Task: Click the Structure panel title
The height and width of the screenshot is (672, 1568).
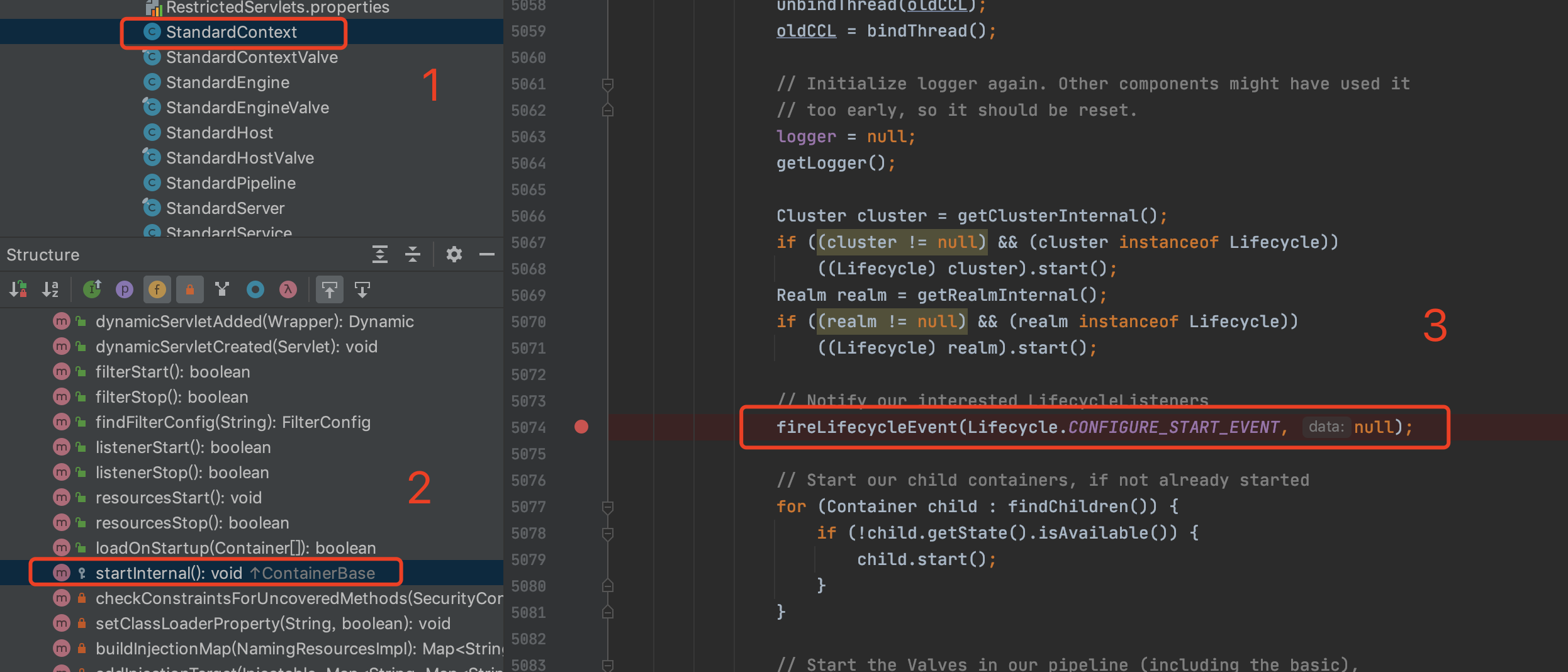Action: (x=43, y=255)
